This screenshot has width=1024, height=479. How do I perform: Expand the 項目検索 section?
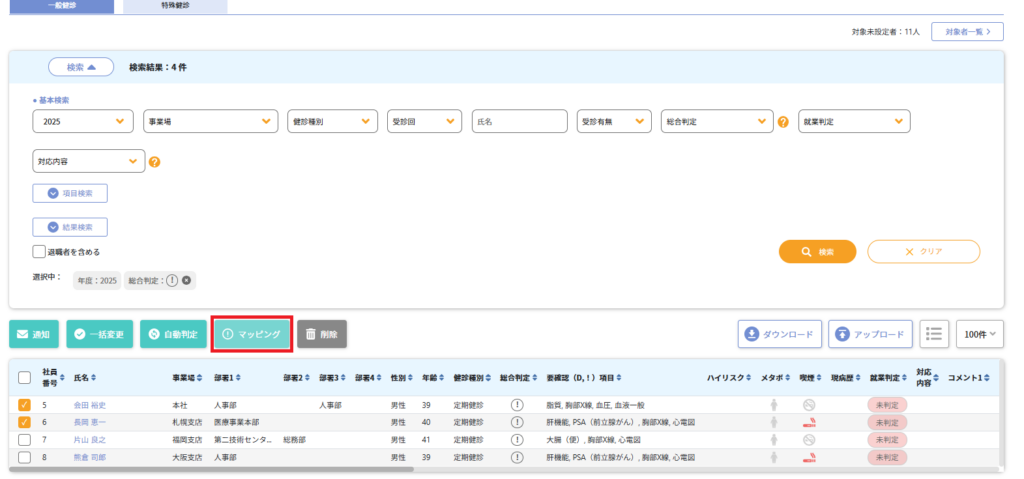(x=70, y=193)
